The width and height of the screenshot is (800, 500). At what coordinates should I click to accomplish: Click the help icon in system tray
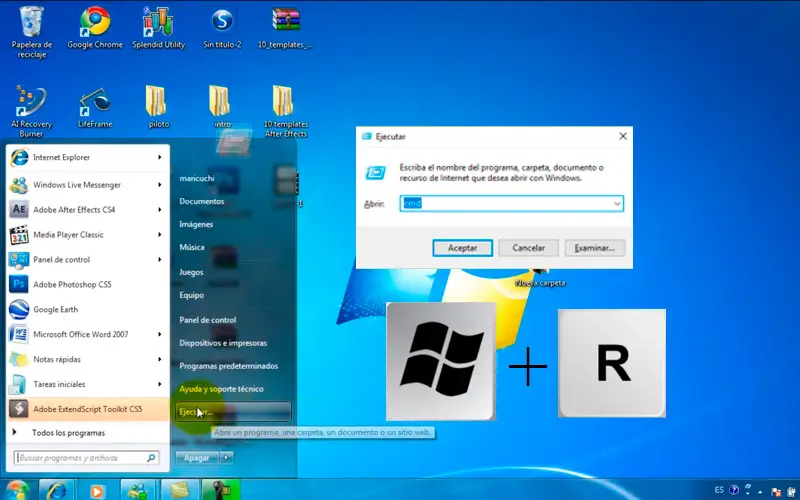click(734, 490)
